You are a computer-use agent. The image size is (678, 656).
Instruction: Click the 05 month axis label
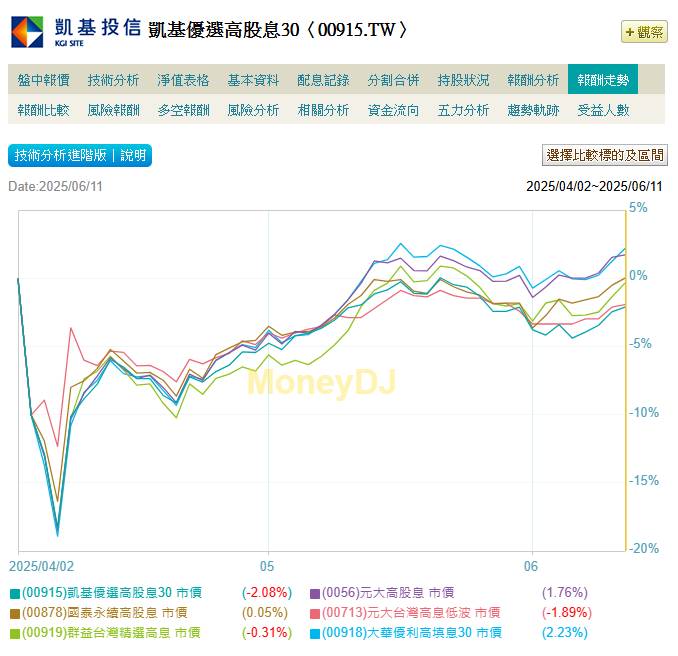click(267, 566)
